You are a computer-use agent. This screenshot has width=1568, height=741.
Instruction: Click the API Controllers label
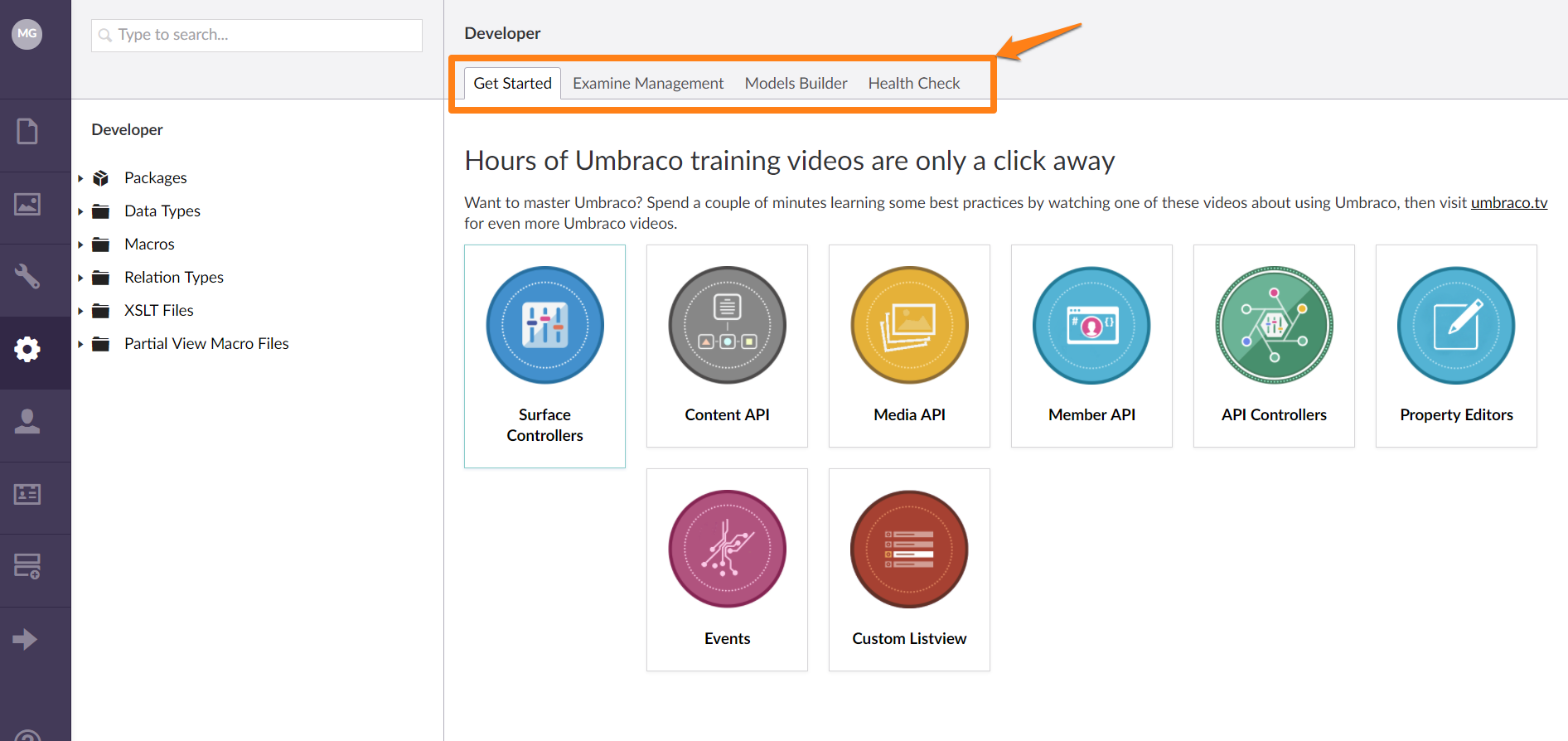1274,414
